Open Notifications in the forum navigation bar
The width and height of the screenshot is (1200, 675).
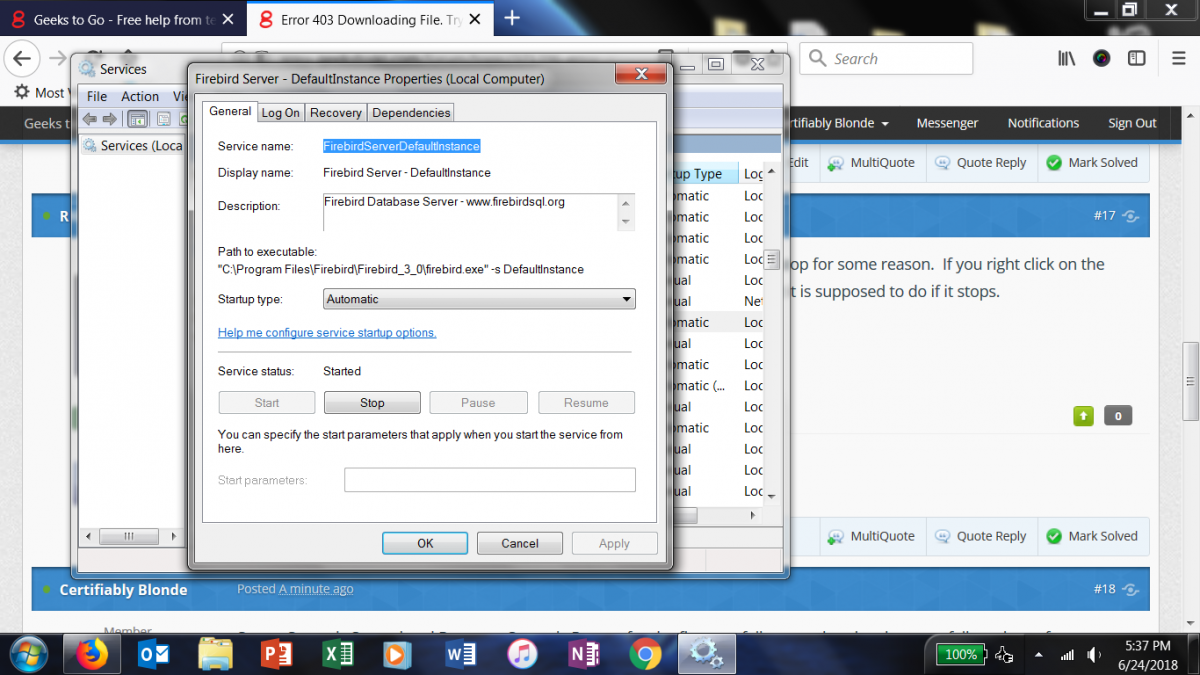pos(1043,123)
